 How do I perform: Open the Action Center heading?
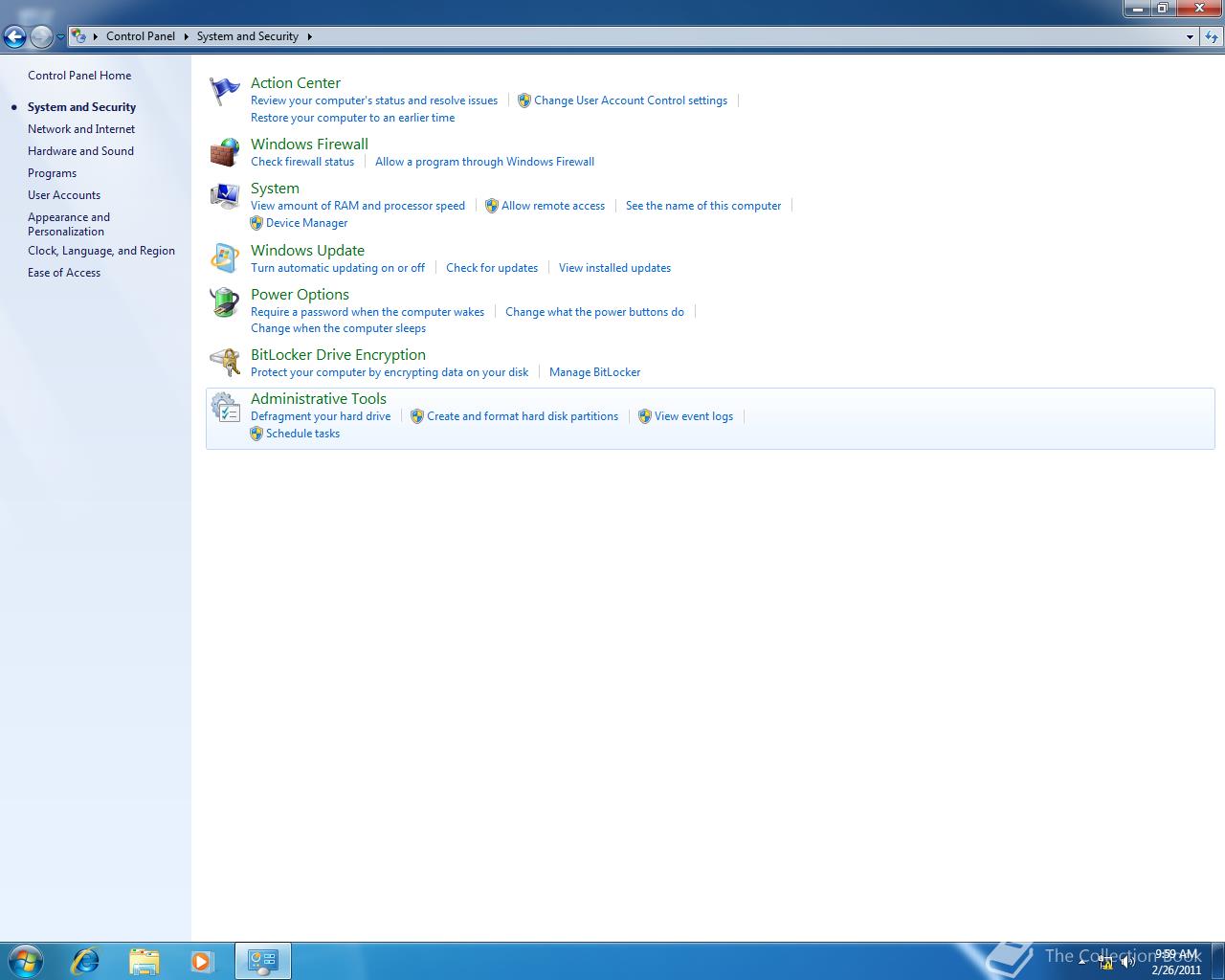(x=296, y=83)
